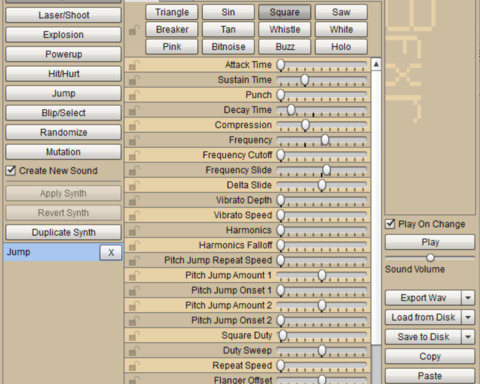Select the Jump sound in the list
The width and height of the screenshot is (480, 384).
(x=52, y=252)
